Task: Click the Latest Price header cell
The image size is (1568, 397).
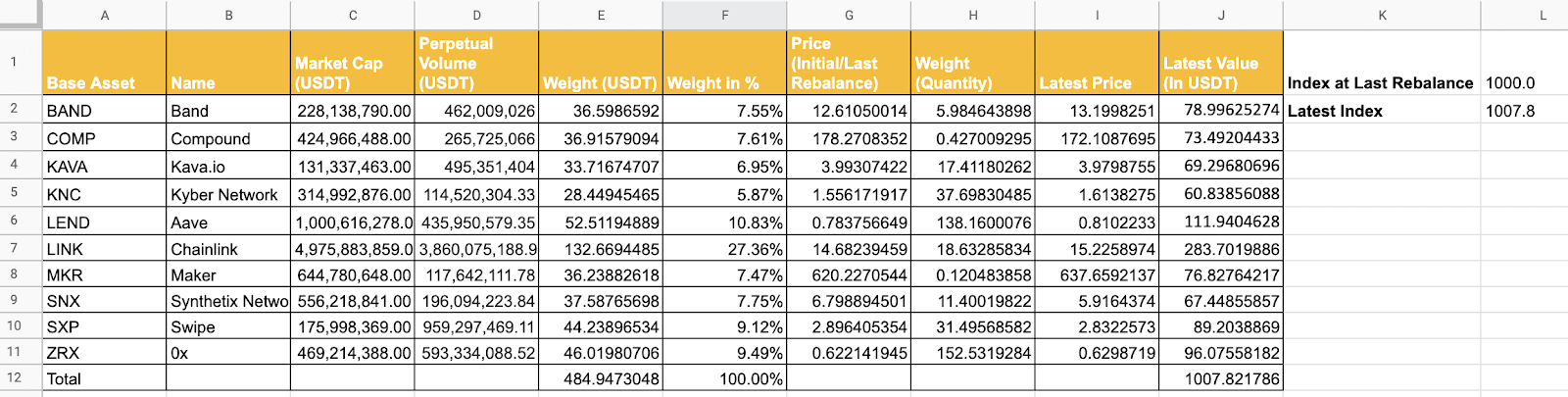Action: 1097,63
